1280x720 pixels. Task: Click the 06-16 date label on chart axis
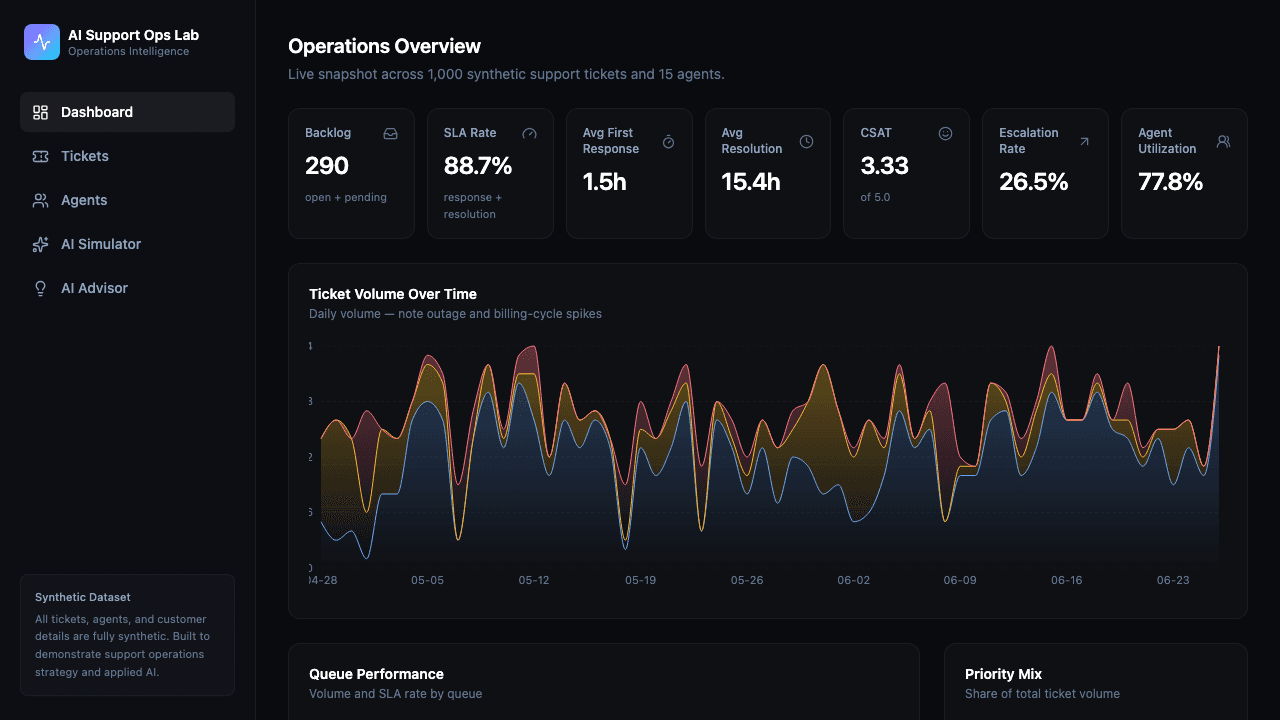coord(1067,580)
